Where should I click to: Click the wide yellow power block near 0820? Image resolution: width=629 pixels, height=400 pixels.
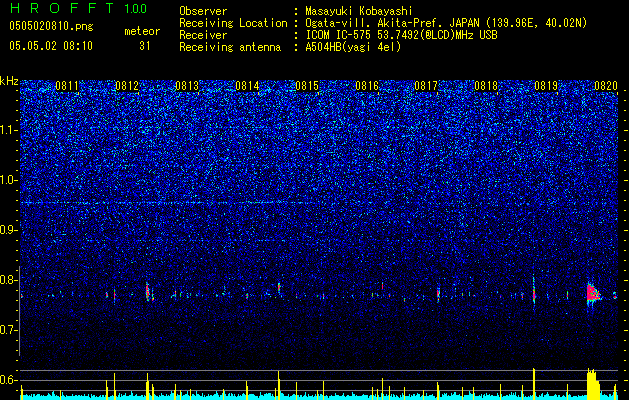(x=592, y=384)
